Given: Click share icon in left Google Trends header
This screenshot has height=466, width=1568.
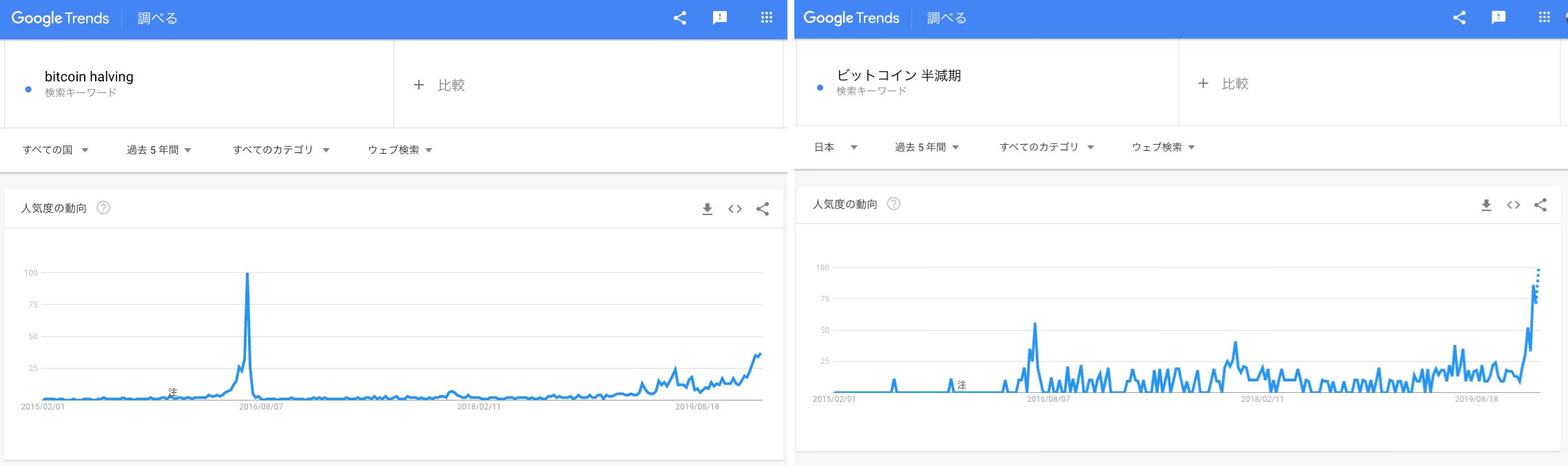Looking at the screenshot, I should coord(679,18).
